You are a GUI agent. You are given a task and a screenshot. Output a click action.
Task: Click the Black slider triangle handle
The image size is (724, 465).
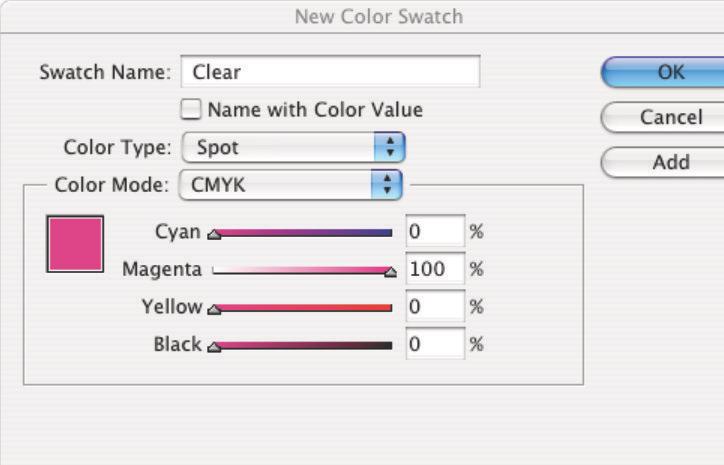[x=212, y=347]
